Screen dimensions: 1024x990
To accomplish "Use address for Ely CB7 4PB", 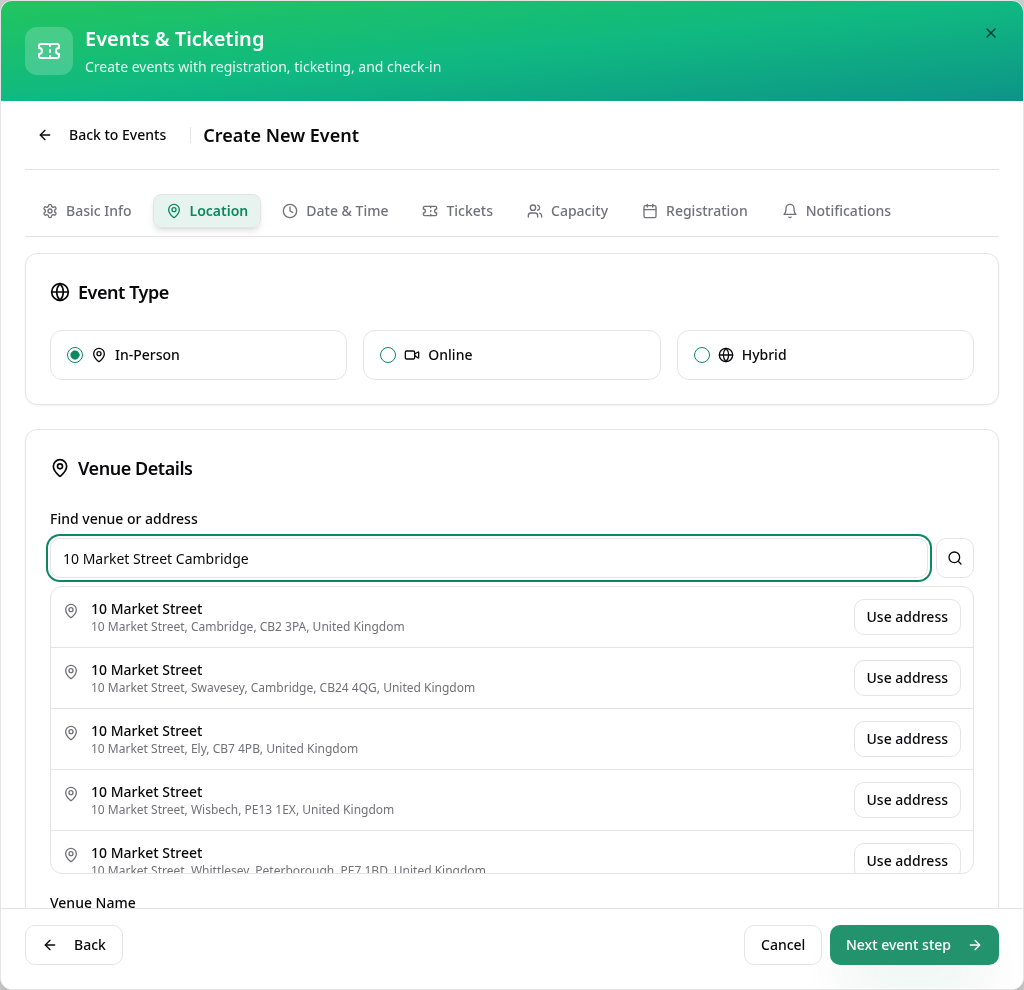I will click(907, 739).
